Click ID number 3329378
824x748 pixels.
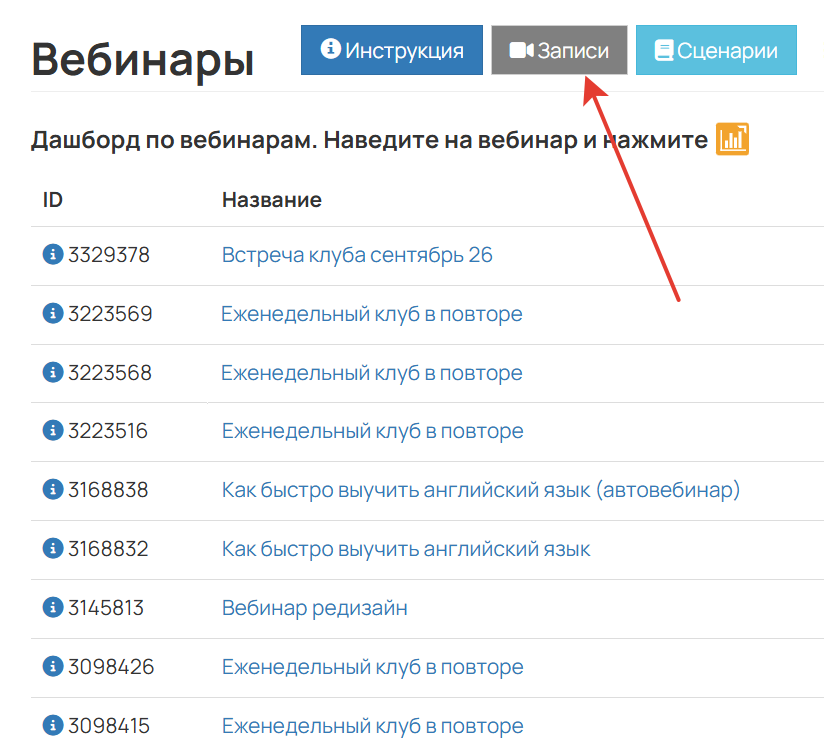click(109, 255)
